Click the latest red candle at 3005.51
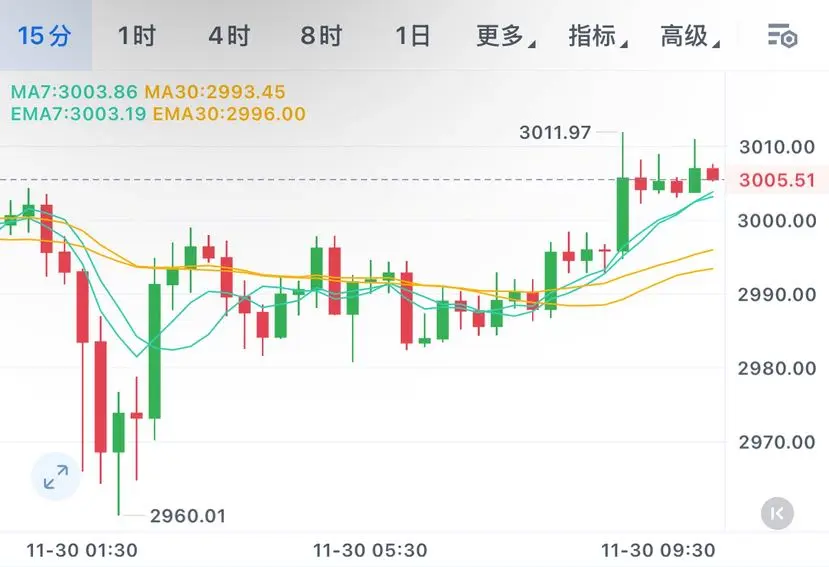Viewport: 829px width, 567px height. click(x=713, y=174)
